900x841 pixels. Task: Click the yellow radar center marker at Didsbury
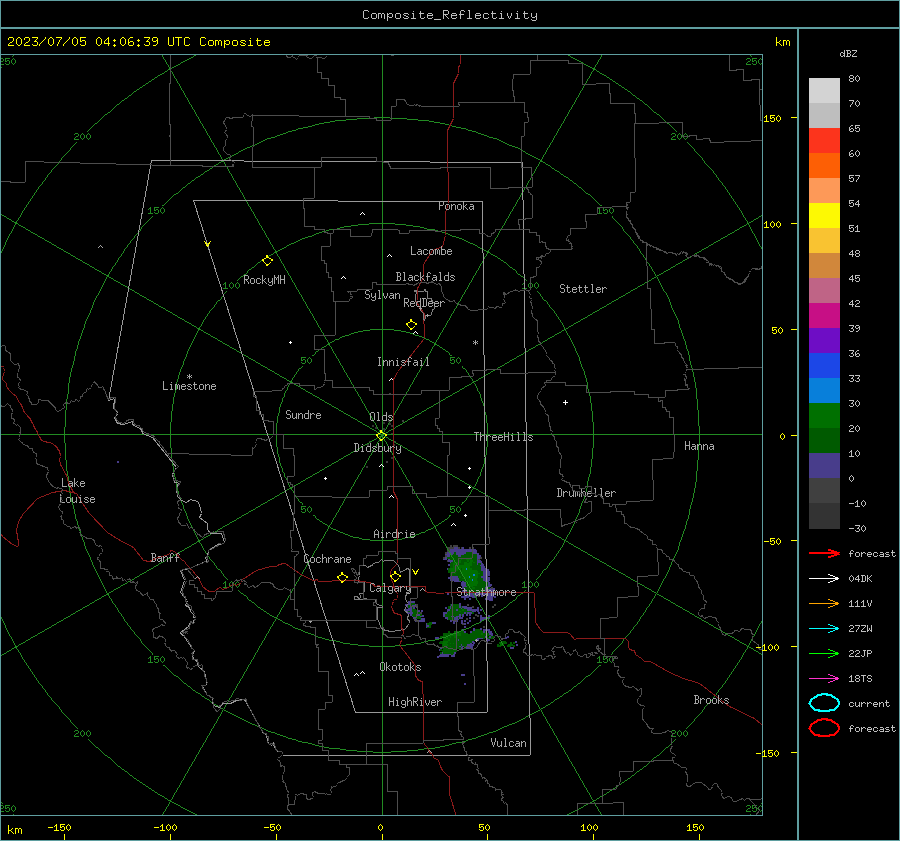[381, 436]
